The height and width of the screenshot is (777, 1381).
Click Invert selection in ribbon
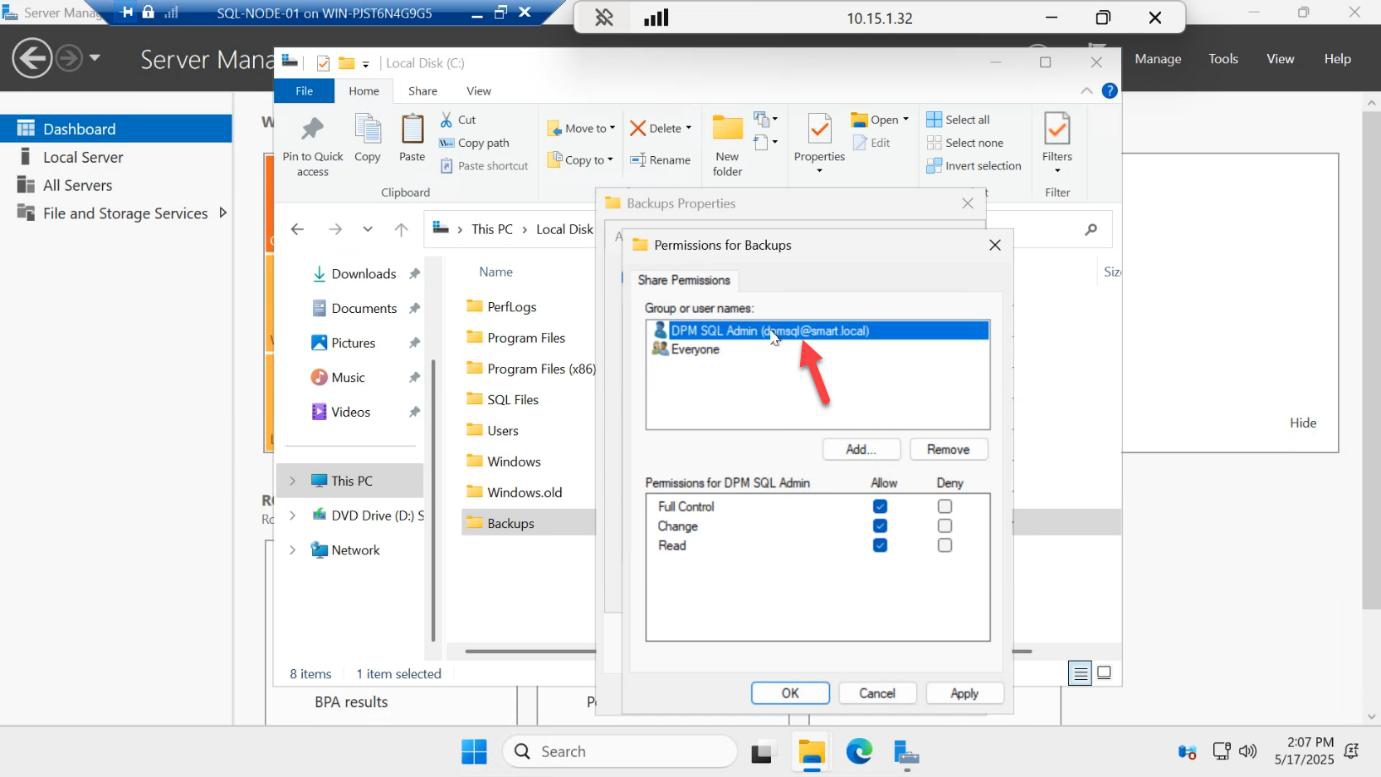974,166
